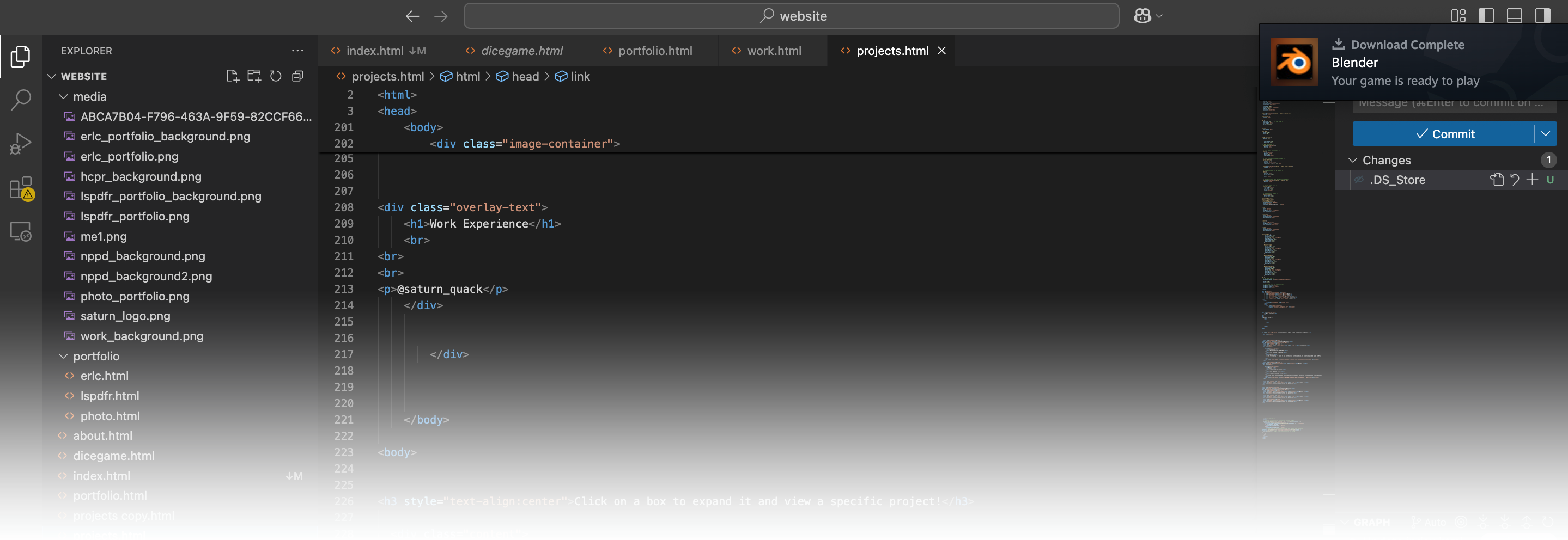Refresh the Explorer file tree
This screenshot has width=1568, height=540.
click(276, 76)
